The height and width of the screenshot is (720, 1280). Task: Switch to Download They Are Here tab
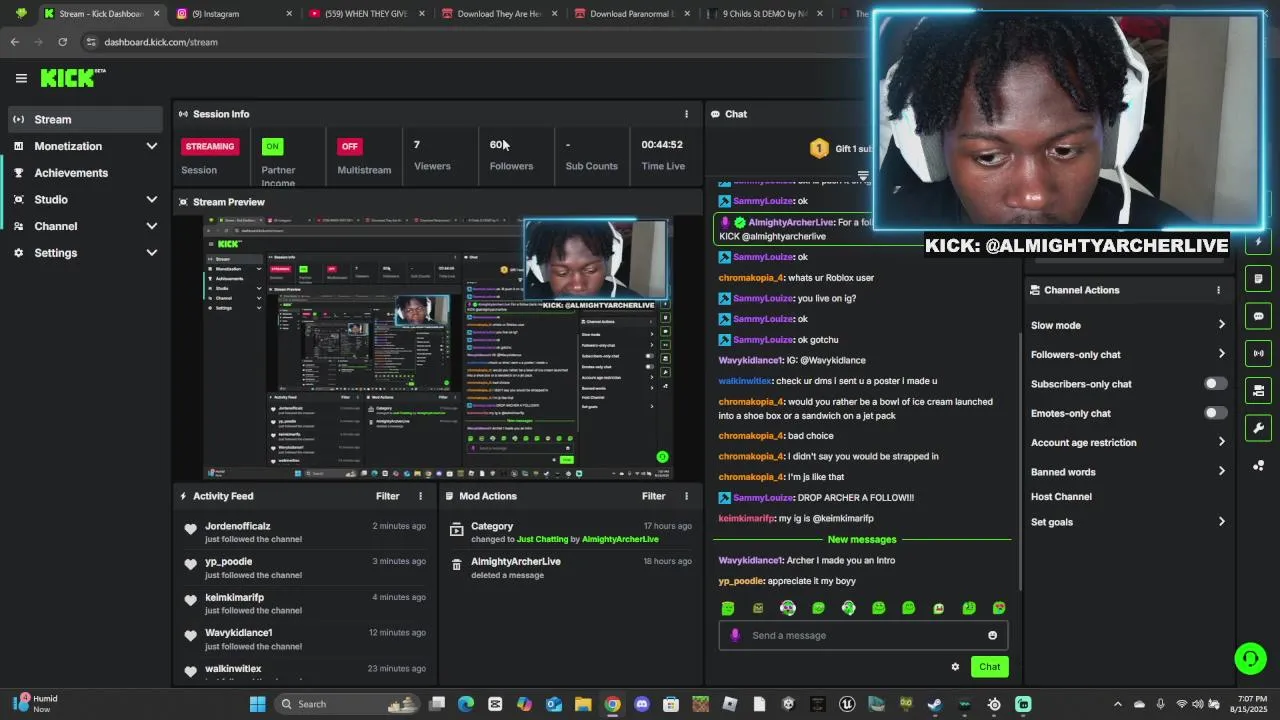(x=500, y=14)
